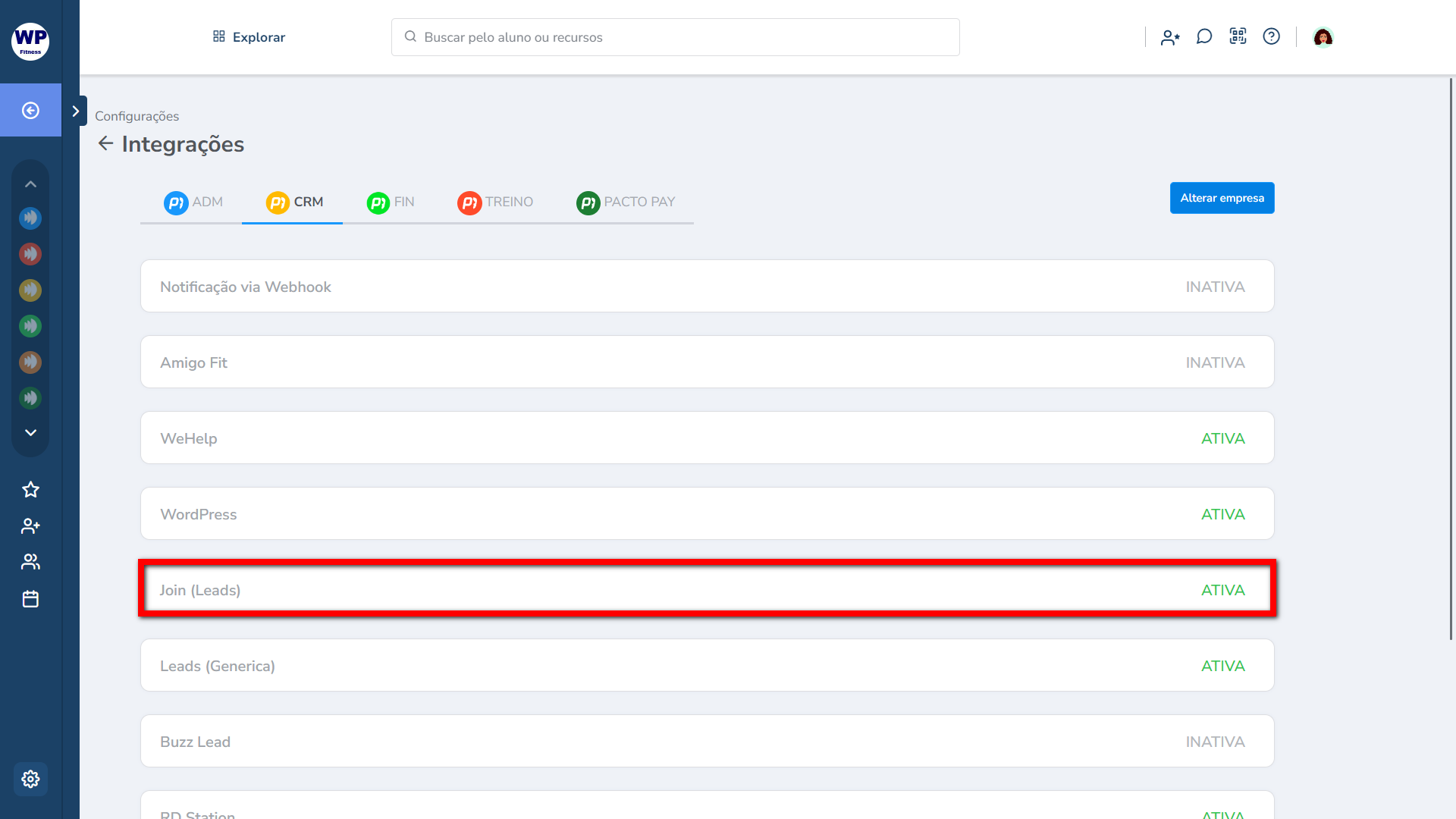Click the add student icon in header

pos(1170,37)
